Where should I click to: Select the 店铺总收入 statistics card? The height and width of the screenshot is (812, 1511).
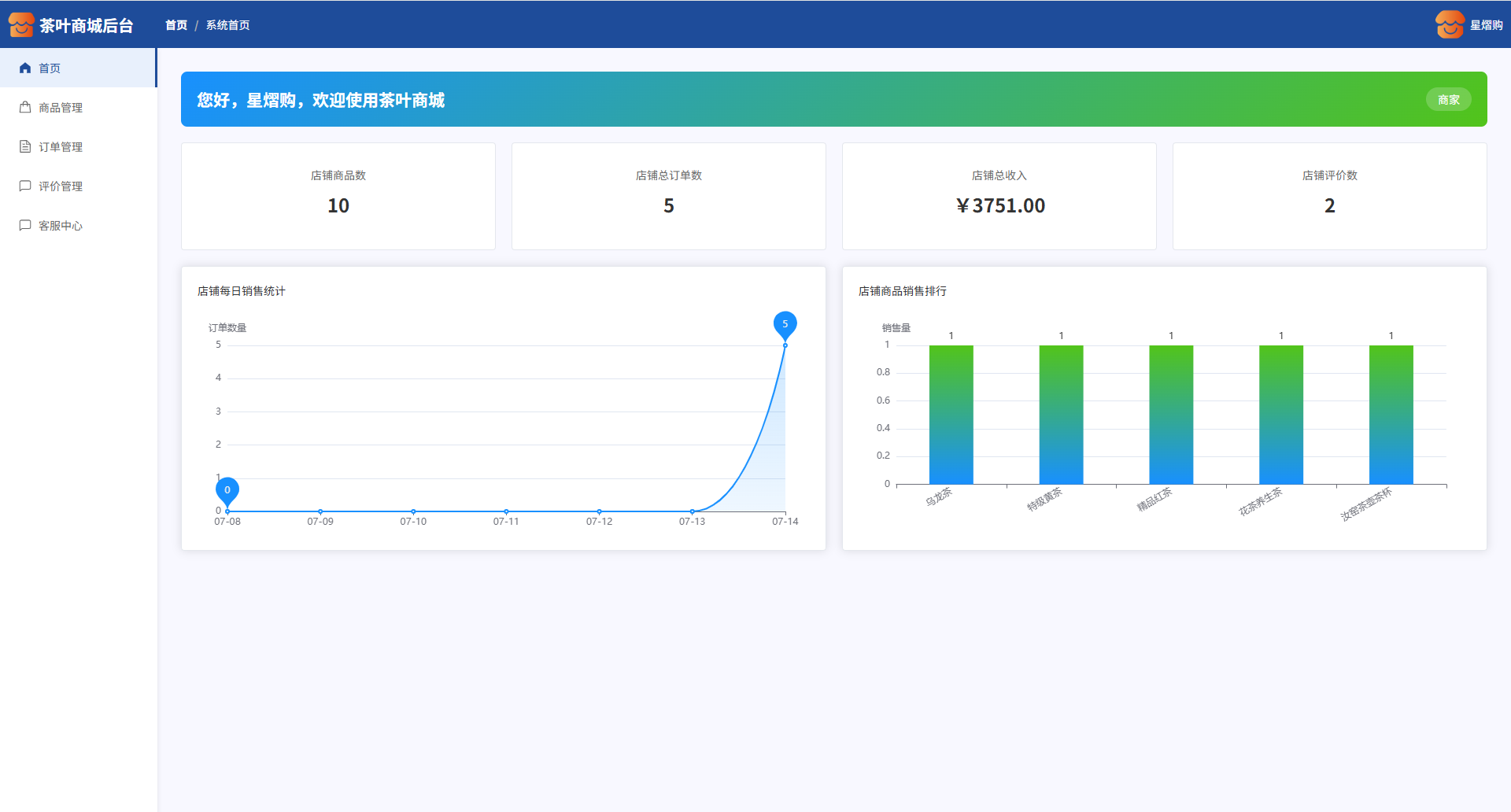coord(999,196)
